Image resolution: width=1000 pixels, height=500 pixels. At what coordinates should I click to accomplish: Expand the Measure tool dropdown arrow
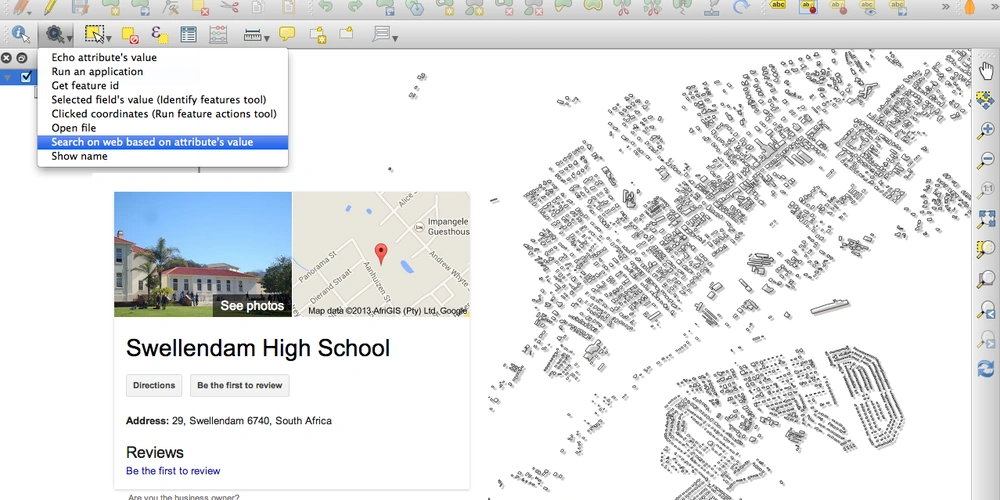267,38
